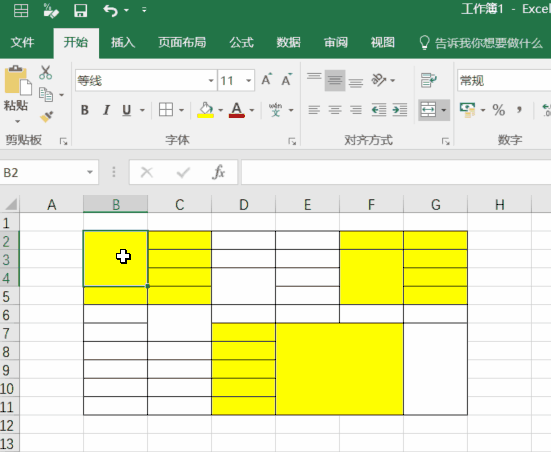Open Customize Quick Access Toolbar menu
This screenshot has width=551, height=452.
click(x=144, y=10)
